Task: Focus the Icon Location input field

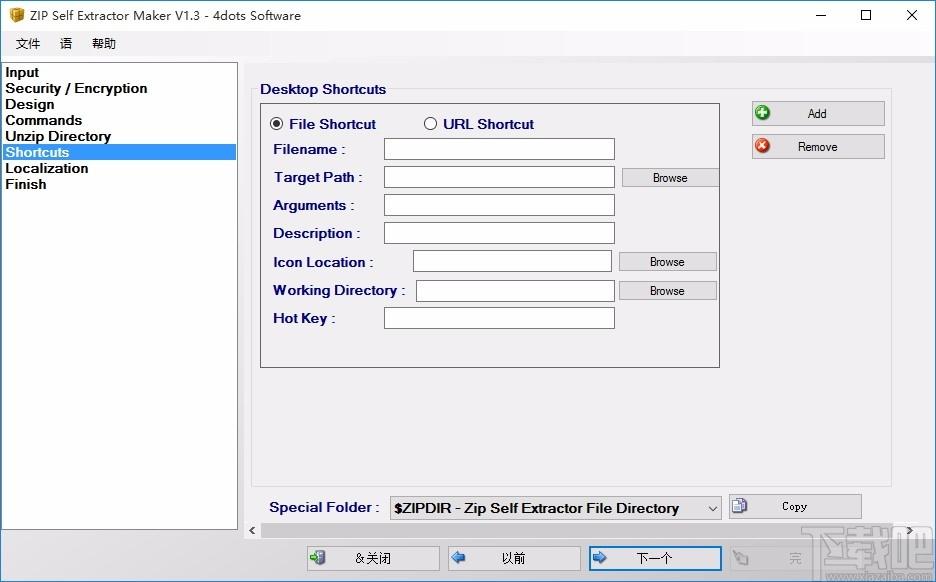Action: [512, 261]
